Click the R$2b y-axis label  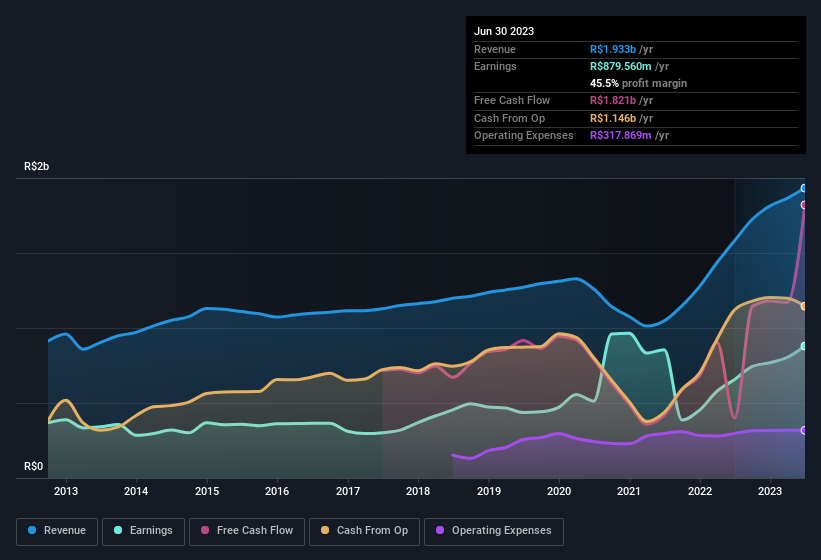[37, 166]
